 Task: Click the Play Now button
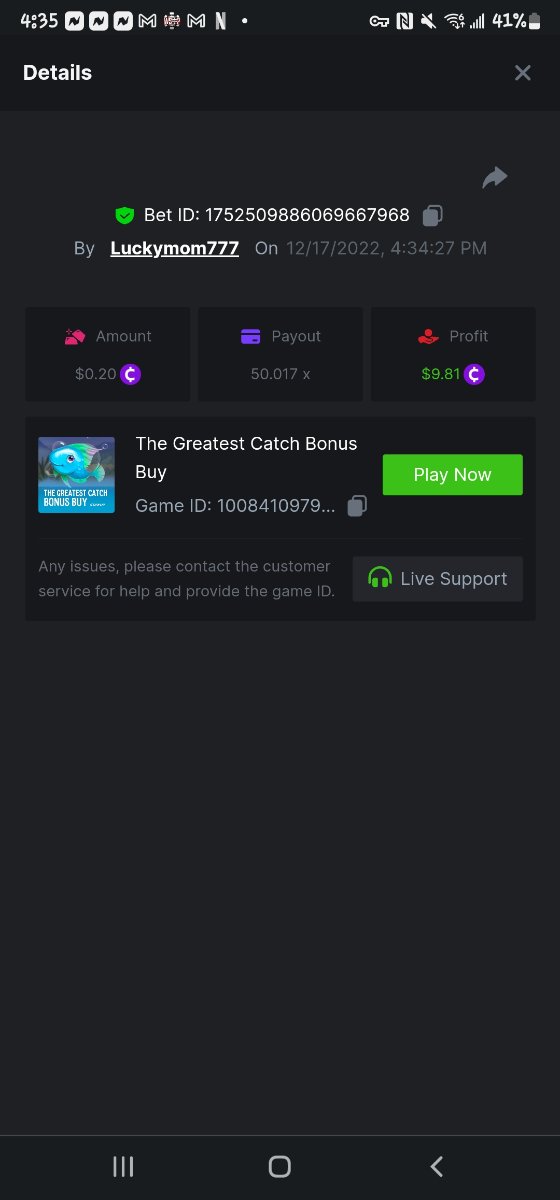coord(452,475)
